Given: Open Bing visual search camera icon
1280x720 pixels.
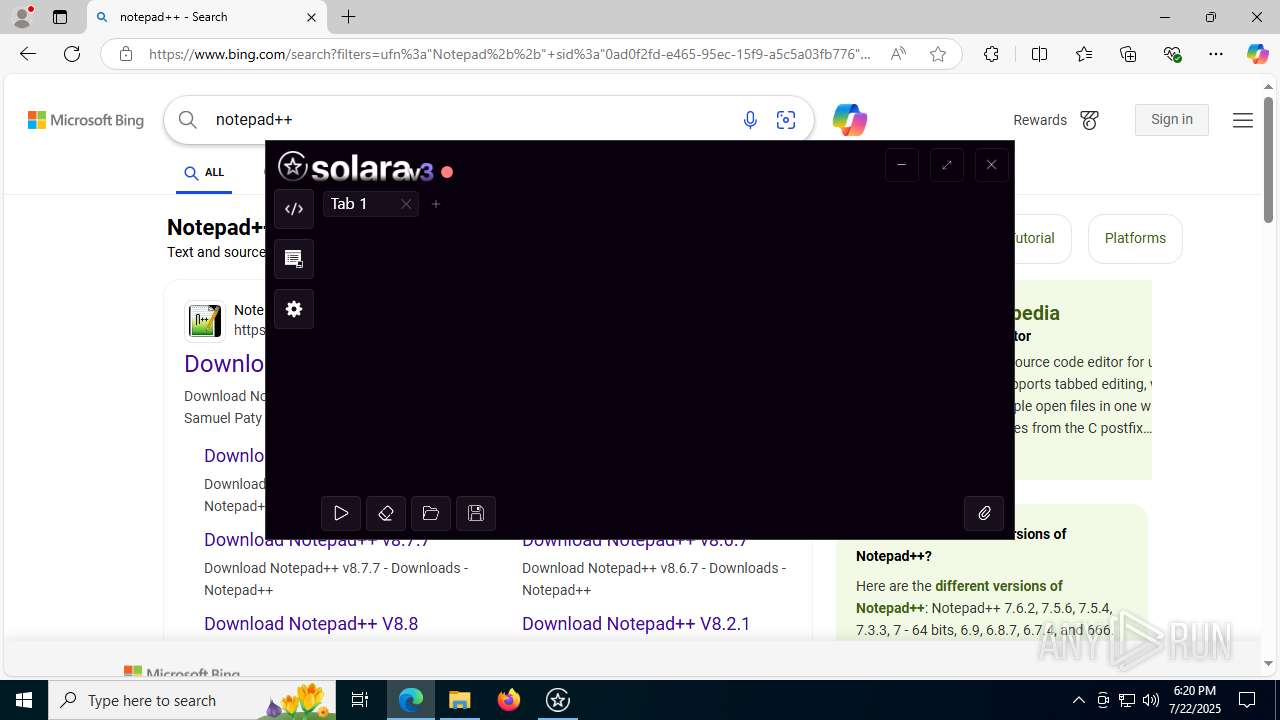Looking at the screenshot, I should 786,120.
